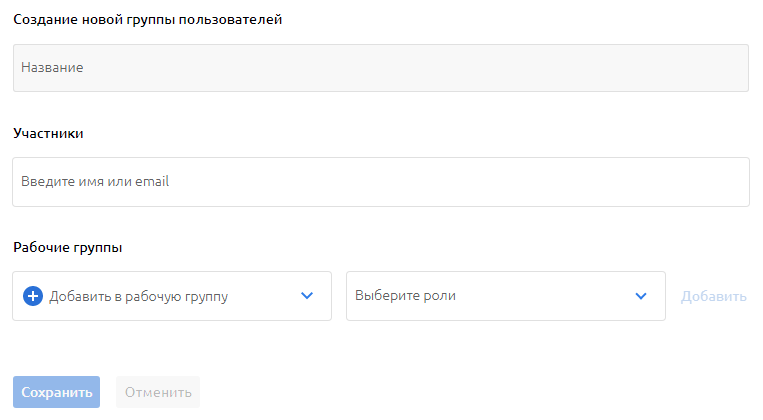Focus the "Название" group name field
The height and width of the screenshot is (420, 763).
tap(380, 68)
